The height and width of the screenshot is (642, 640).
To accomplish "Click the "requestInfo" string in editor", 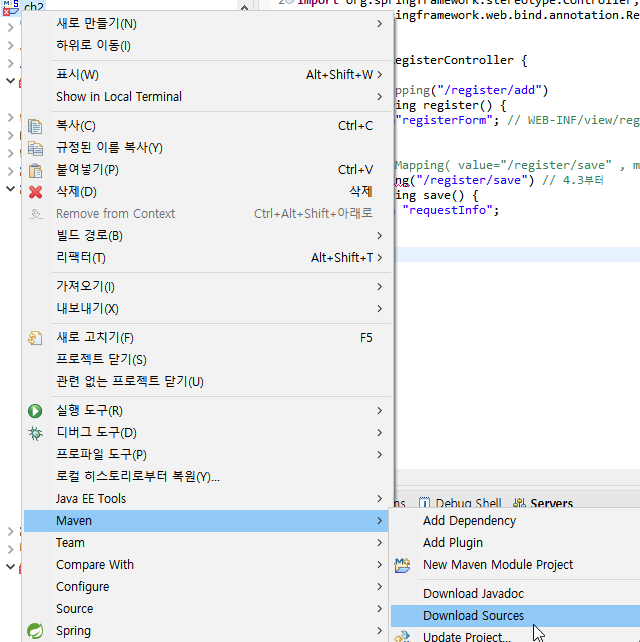I will click(447, 210).
